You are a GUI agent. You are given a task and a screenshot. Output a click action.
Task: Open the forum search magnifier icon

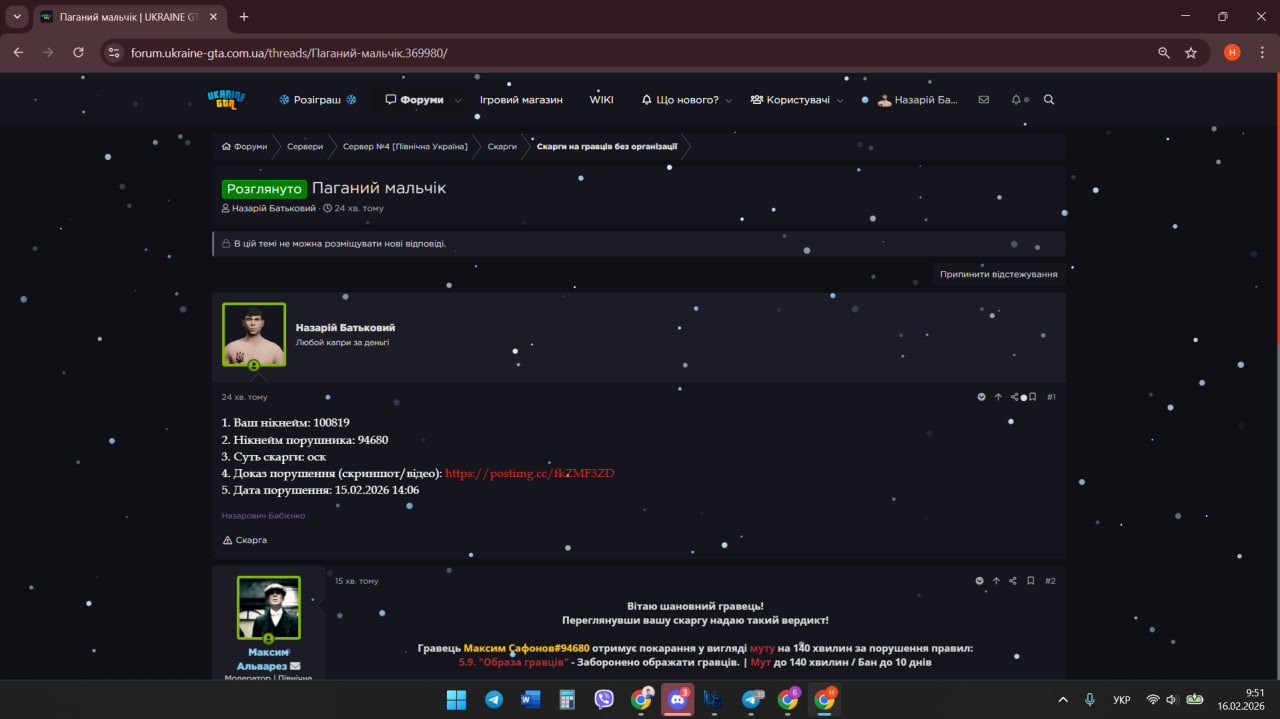(x=1049, y=100)
